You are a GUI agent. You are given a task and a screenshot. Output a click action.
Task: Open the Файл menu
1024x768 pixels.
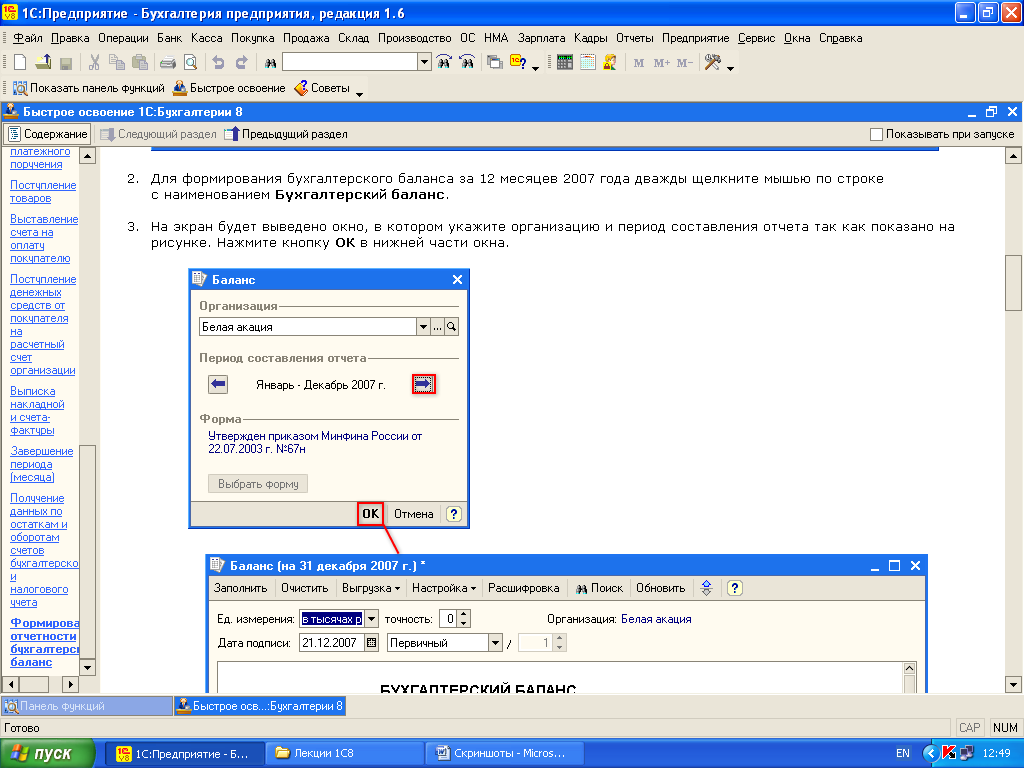pyautogui.click(x=28, y=38)
